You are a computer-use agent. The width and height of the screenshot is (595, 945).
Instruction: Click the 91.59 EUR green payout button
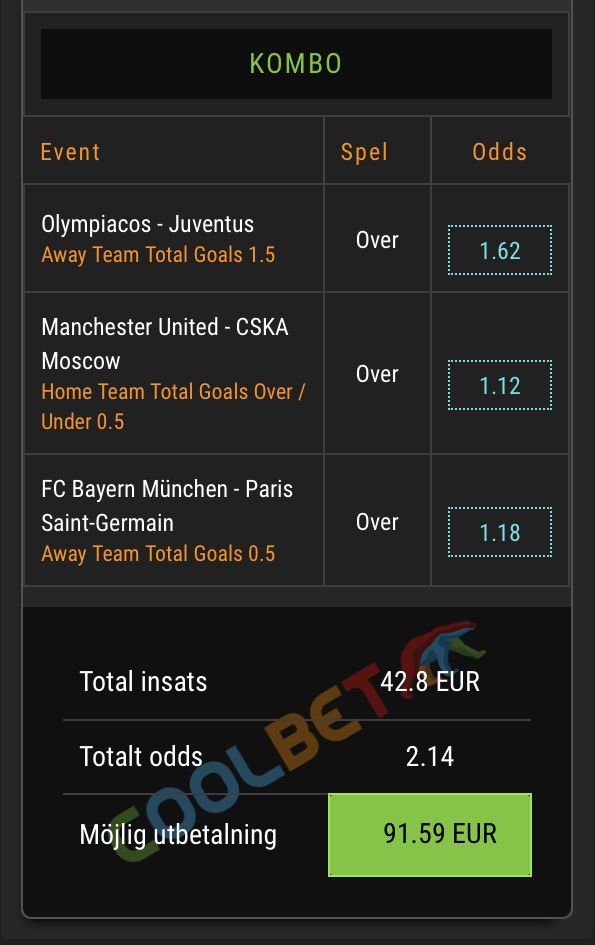point(430,835)
